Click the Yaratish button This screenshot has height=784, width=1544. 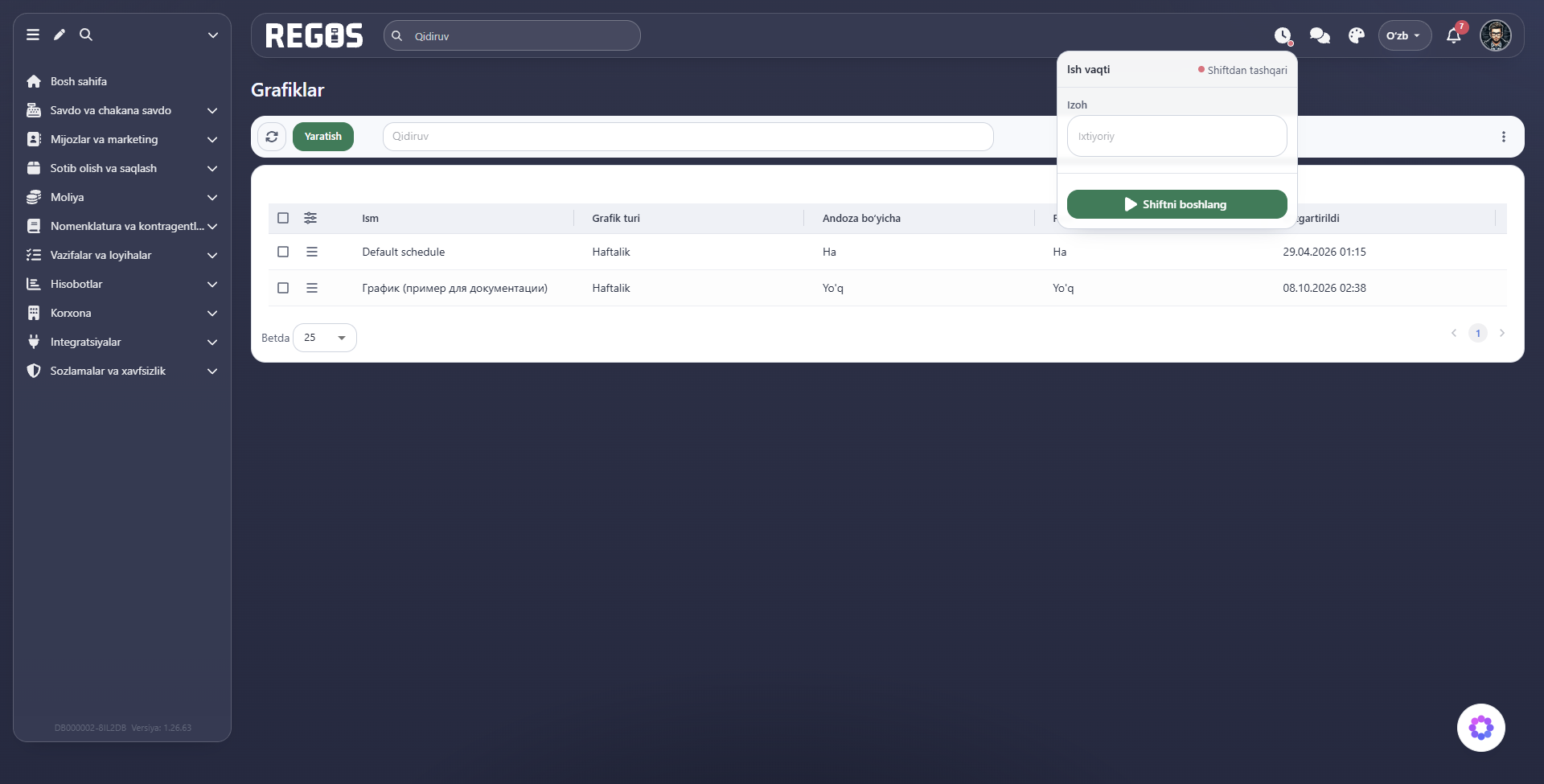coord(323,137)
